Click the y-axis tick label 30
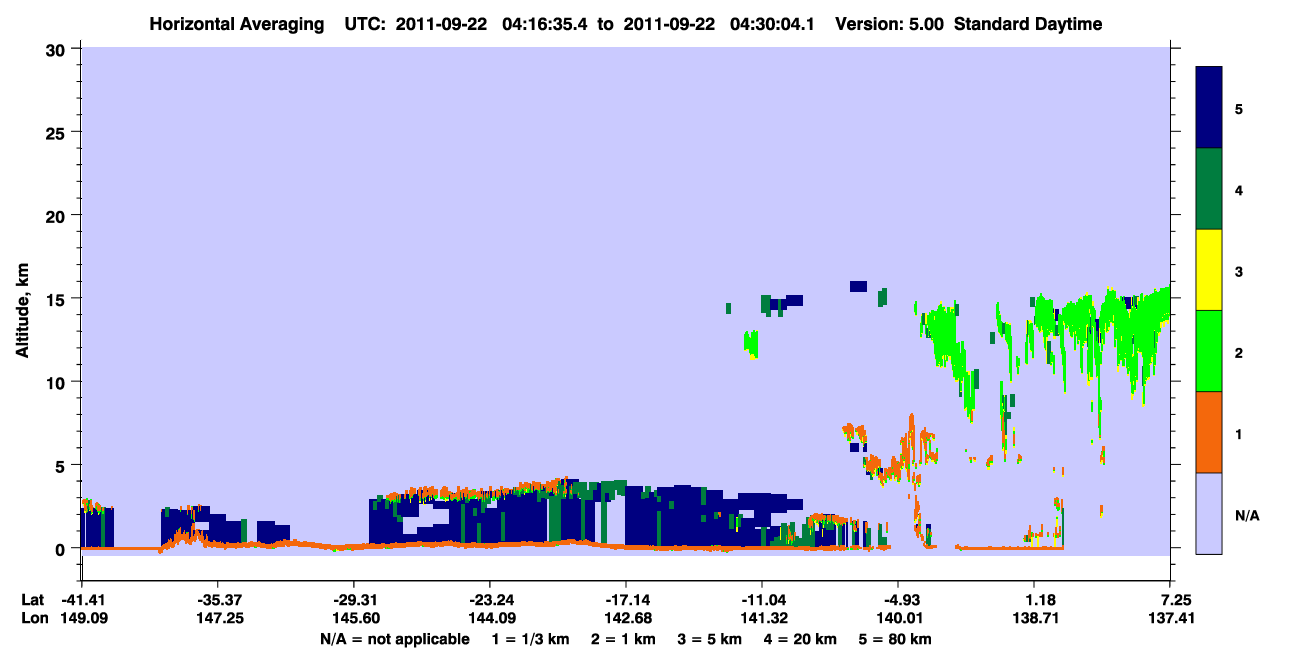This screenshot has height=667, width=1300. pos(58,48)
